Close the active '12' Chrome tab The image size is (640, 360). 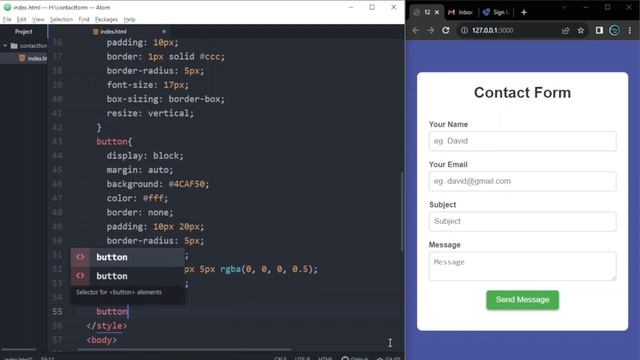coord(437,12)
